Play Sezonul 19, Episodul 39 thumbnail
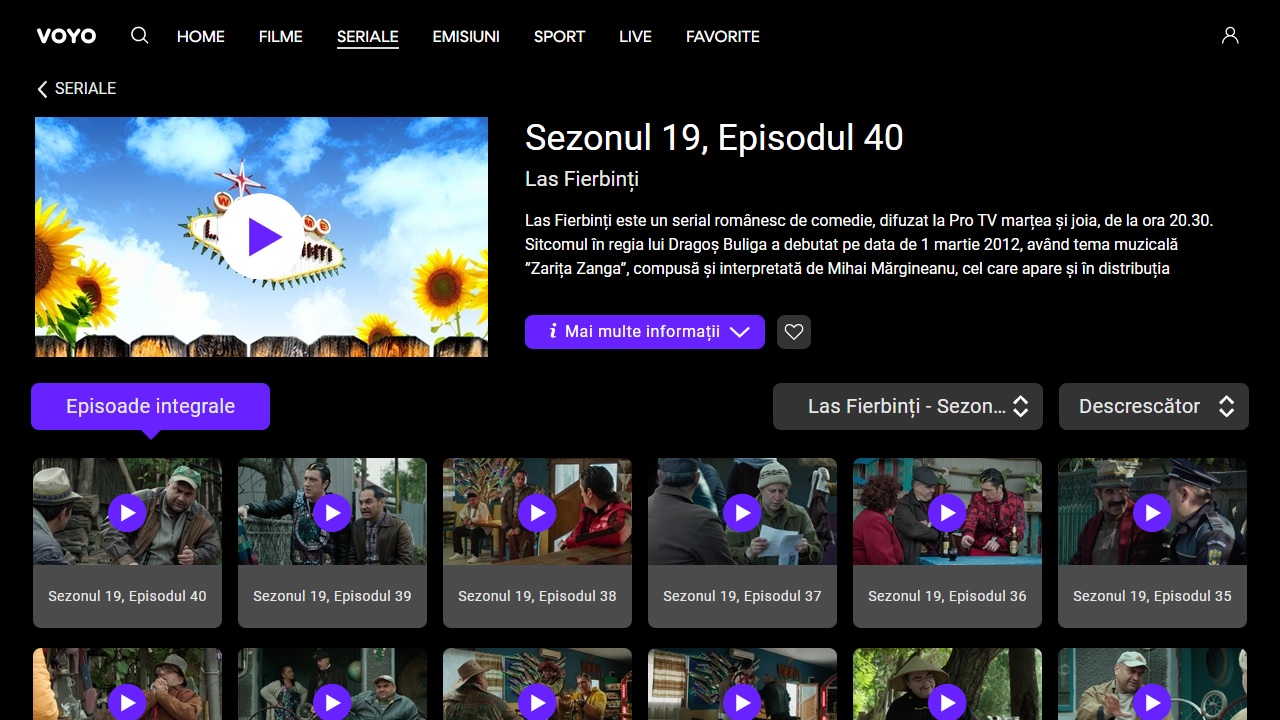This screenshot has width=1280, height=720. pyautogui.click(x=332, y=513)
